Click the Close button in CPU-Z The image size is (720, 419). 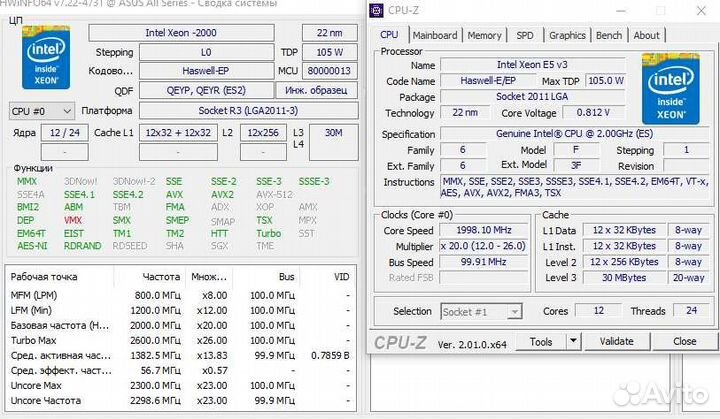tap(684, 341)
